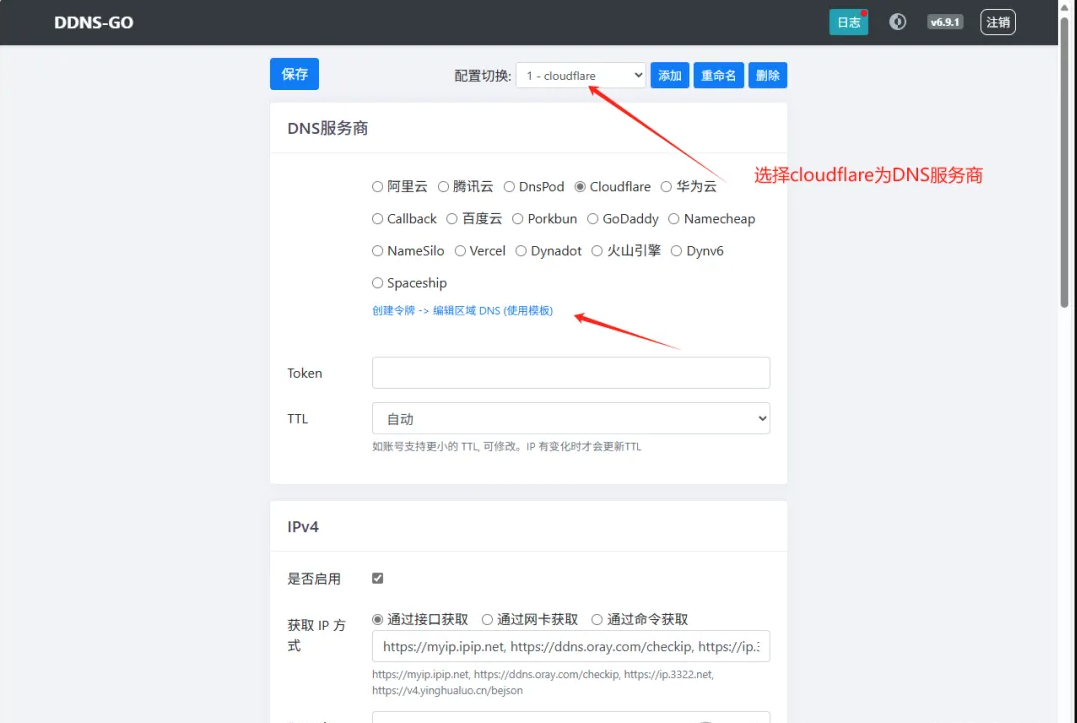Click the IPv4 interface URL input field
The height and width of the screenshot is (723, 1077).
(x=571, y=646)
